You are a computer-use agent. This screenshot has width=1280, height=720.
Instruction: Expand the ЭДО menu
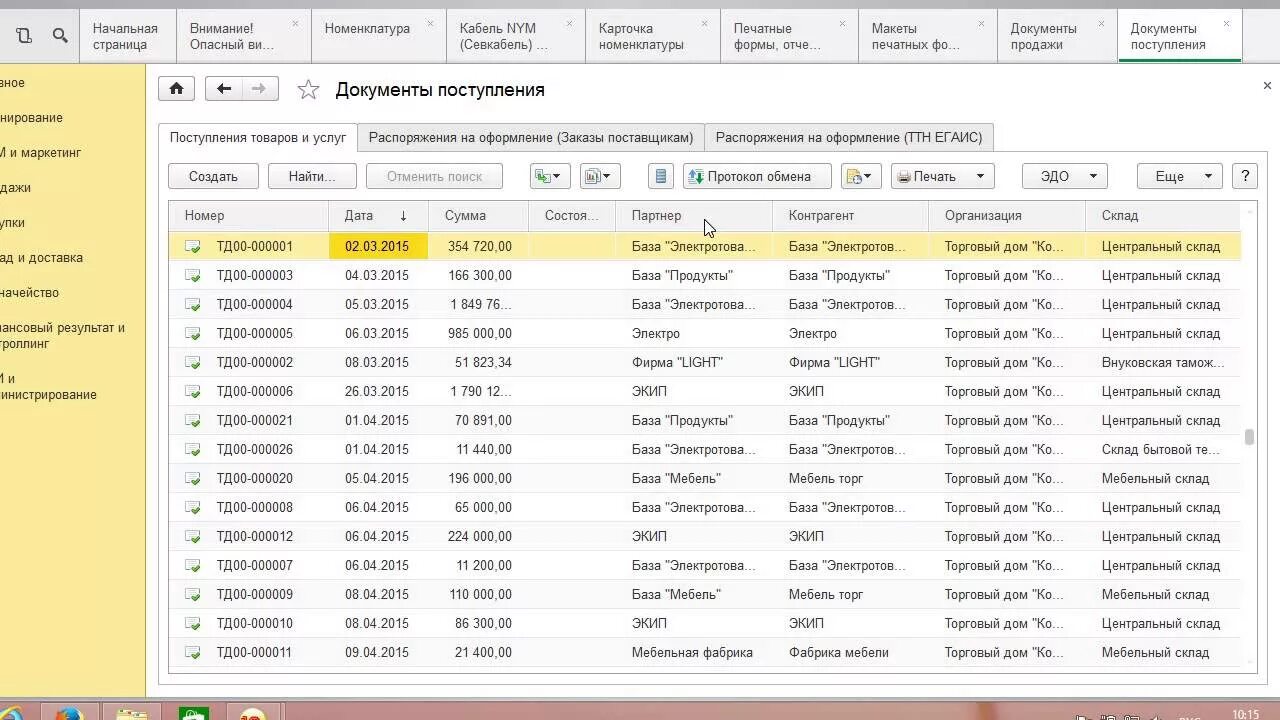pyautogui.click(x=1065, y=176)
